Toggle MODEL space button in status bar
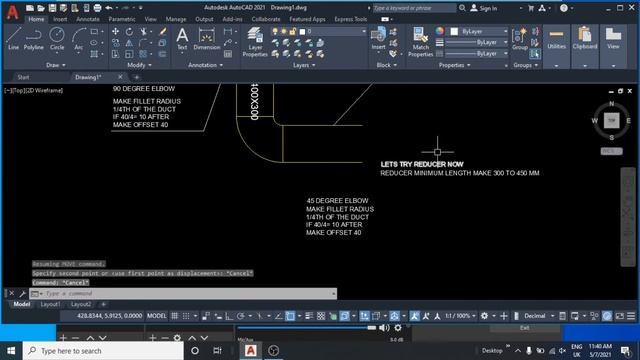 (x=157, y=316)
